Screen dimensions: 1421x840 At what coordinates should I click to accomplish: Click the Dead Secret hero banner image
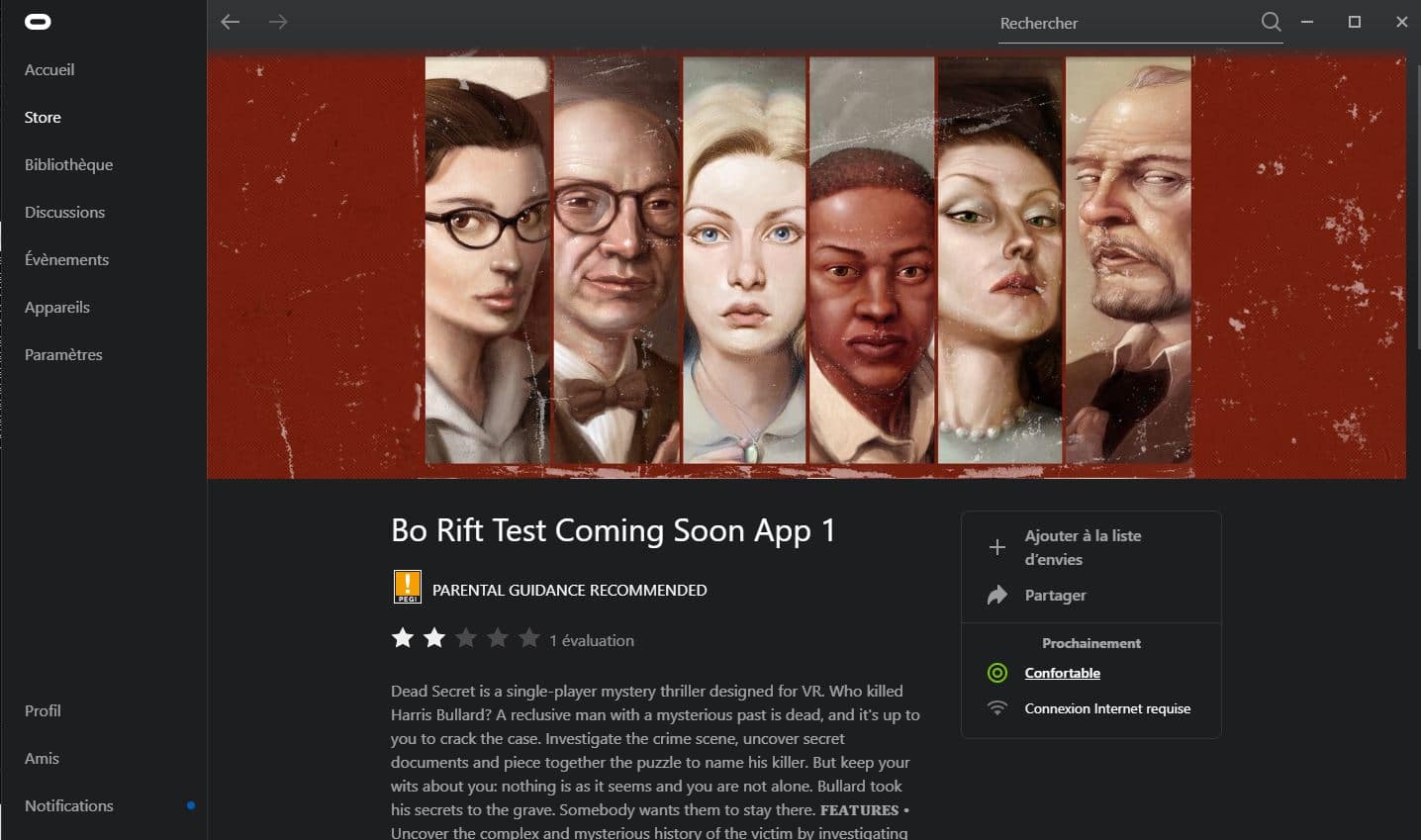[x=806, y=264]
